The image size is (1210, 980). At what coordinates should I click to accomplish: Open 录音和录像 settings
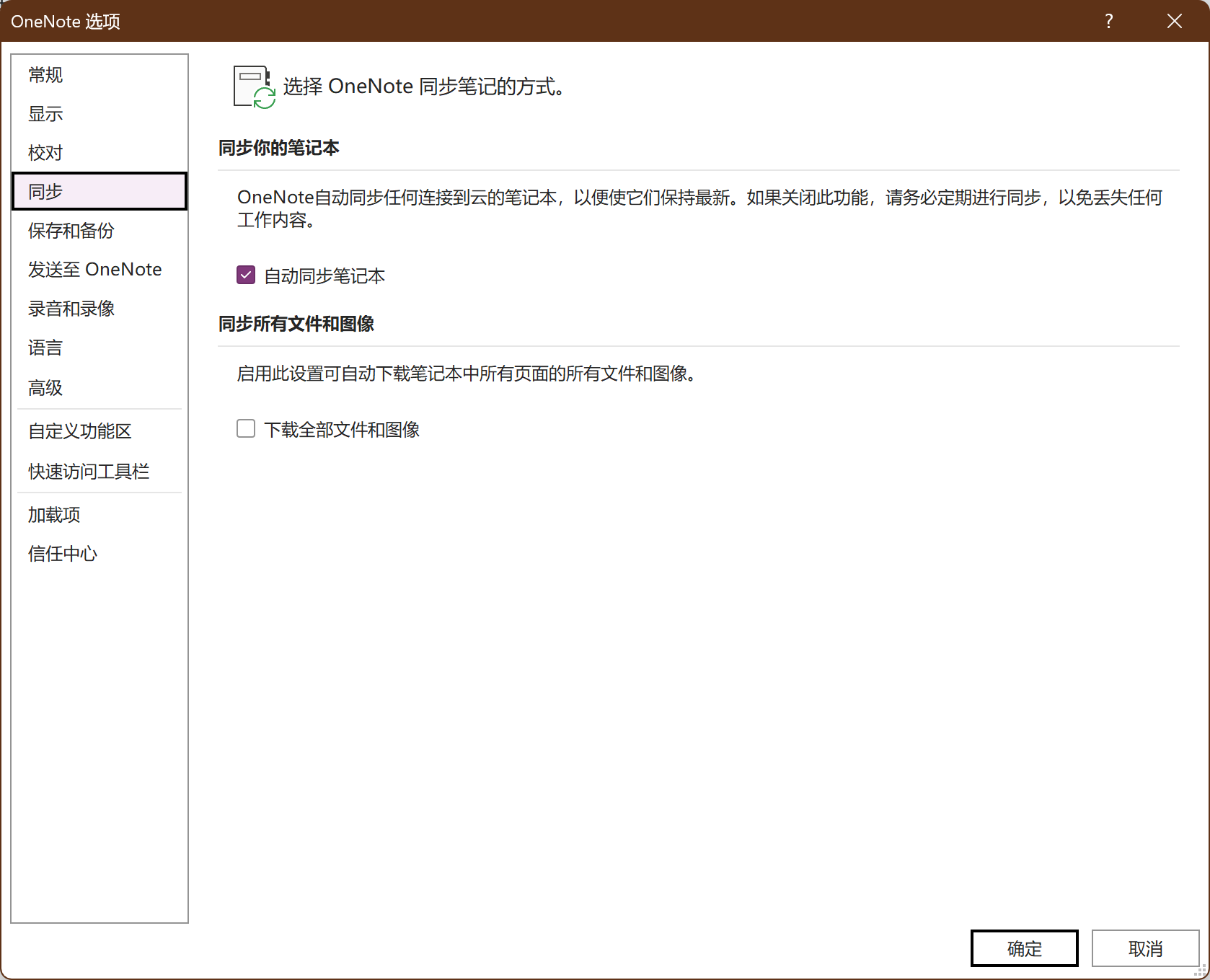[100, 309]
